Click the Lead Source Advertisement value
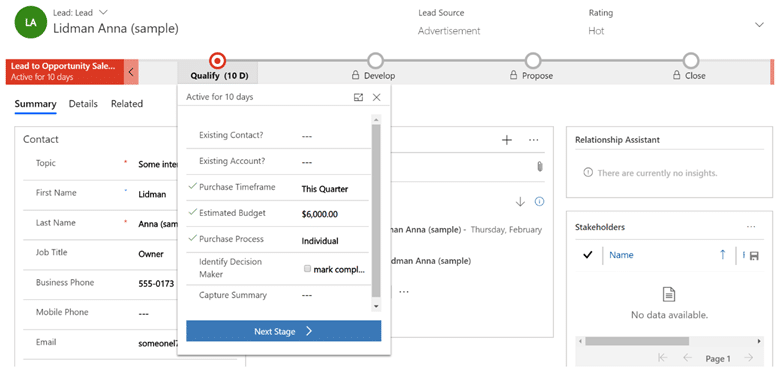 pyautogui.click(x=449, y=31)
